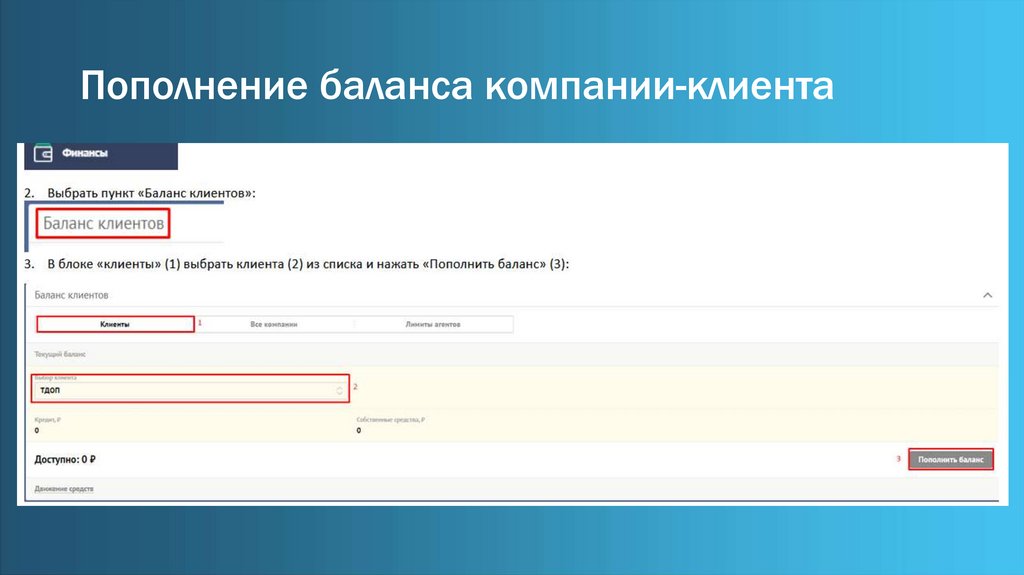Screen dimensions: 1024x575
Task: Switch to the Клиенты tab
Action: click(x=116, y=324)
